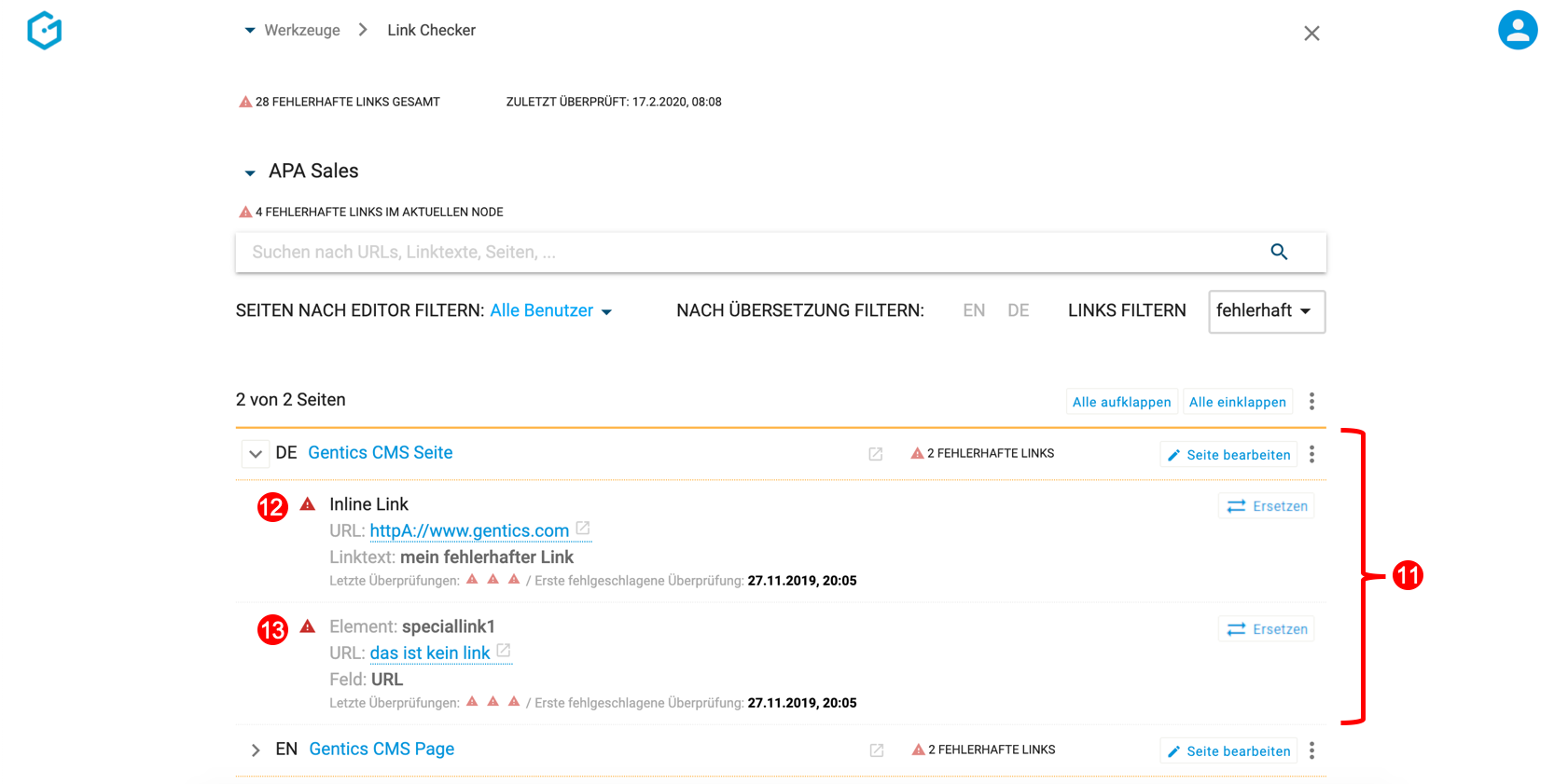
Task: Click warning icon in EN page row
Action: point(918,750)
